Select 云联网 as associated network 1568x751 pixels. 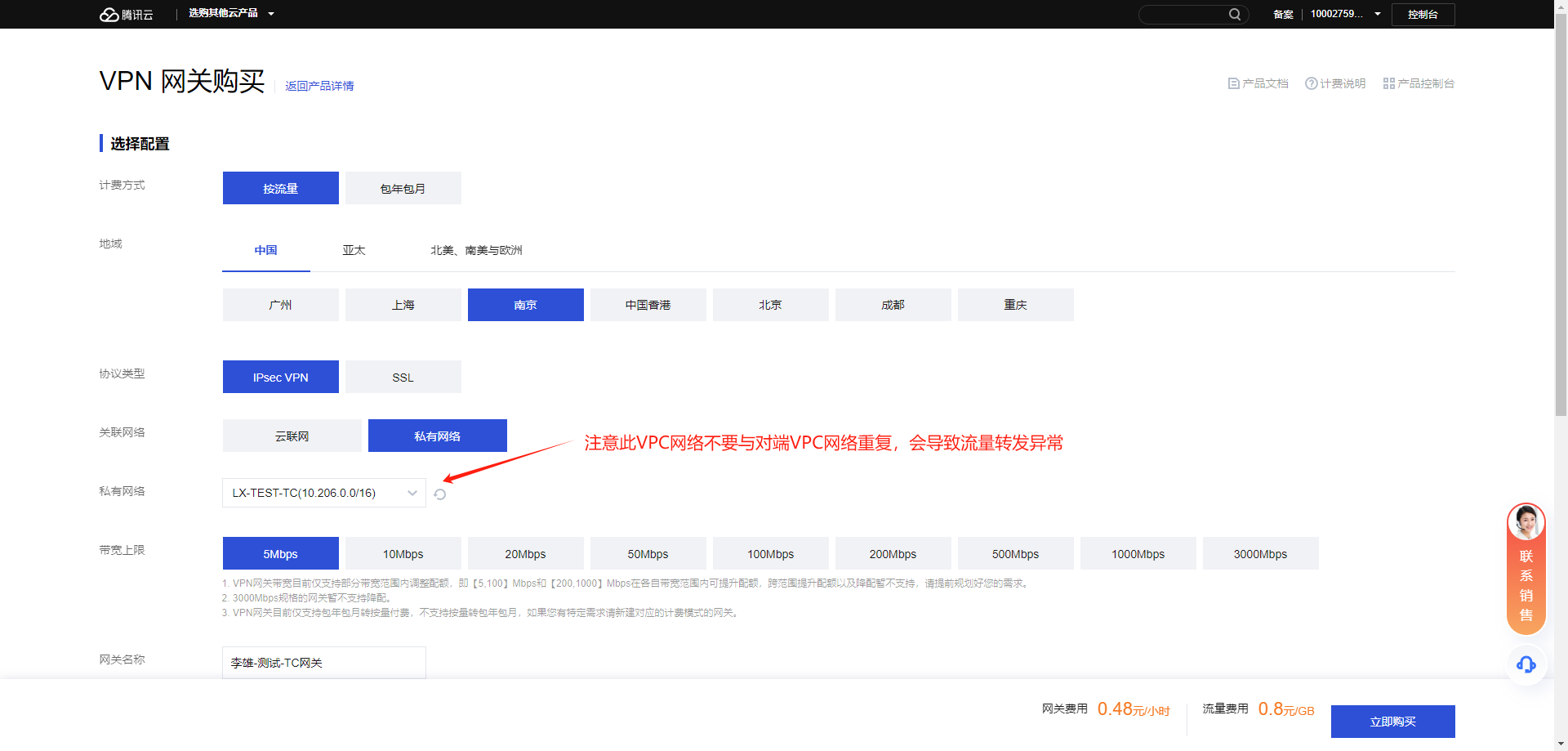292,436
